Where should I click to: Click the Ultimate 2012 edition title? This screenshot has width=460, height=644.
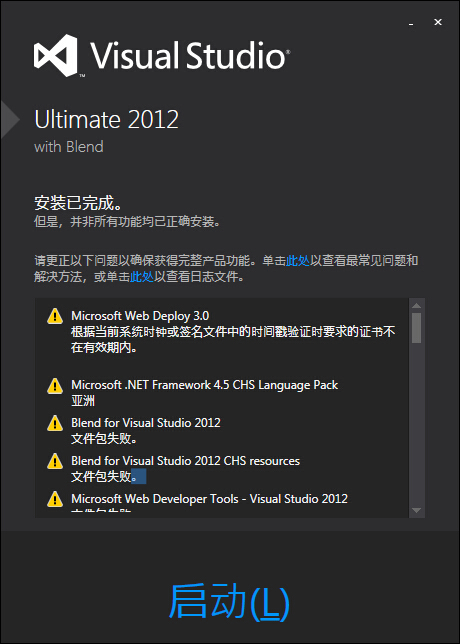pyautogui.click(x=106, y=120)
